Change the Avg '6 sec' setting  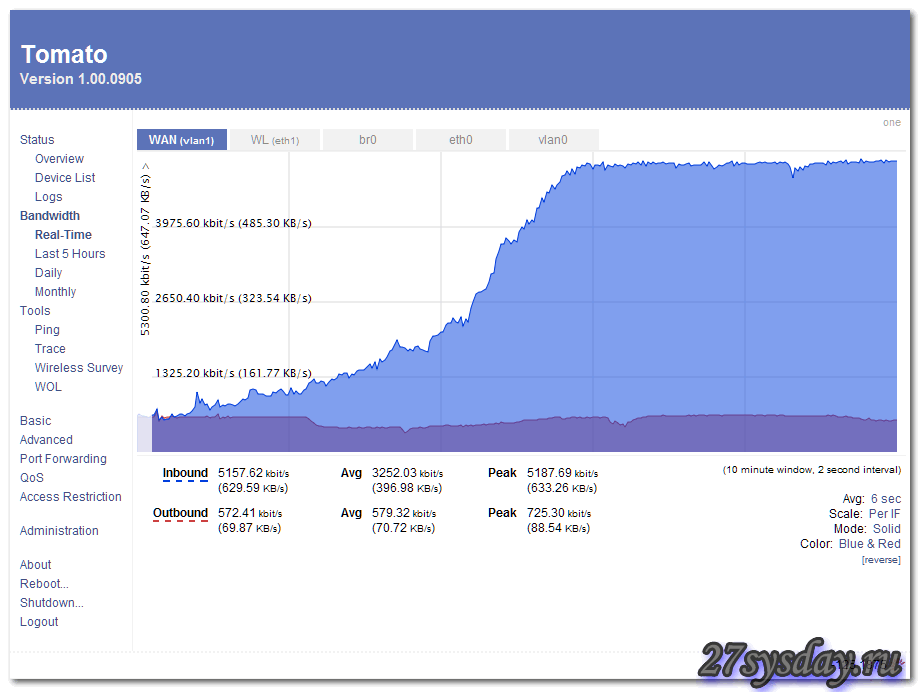pos(886,499)
